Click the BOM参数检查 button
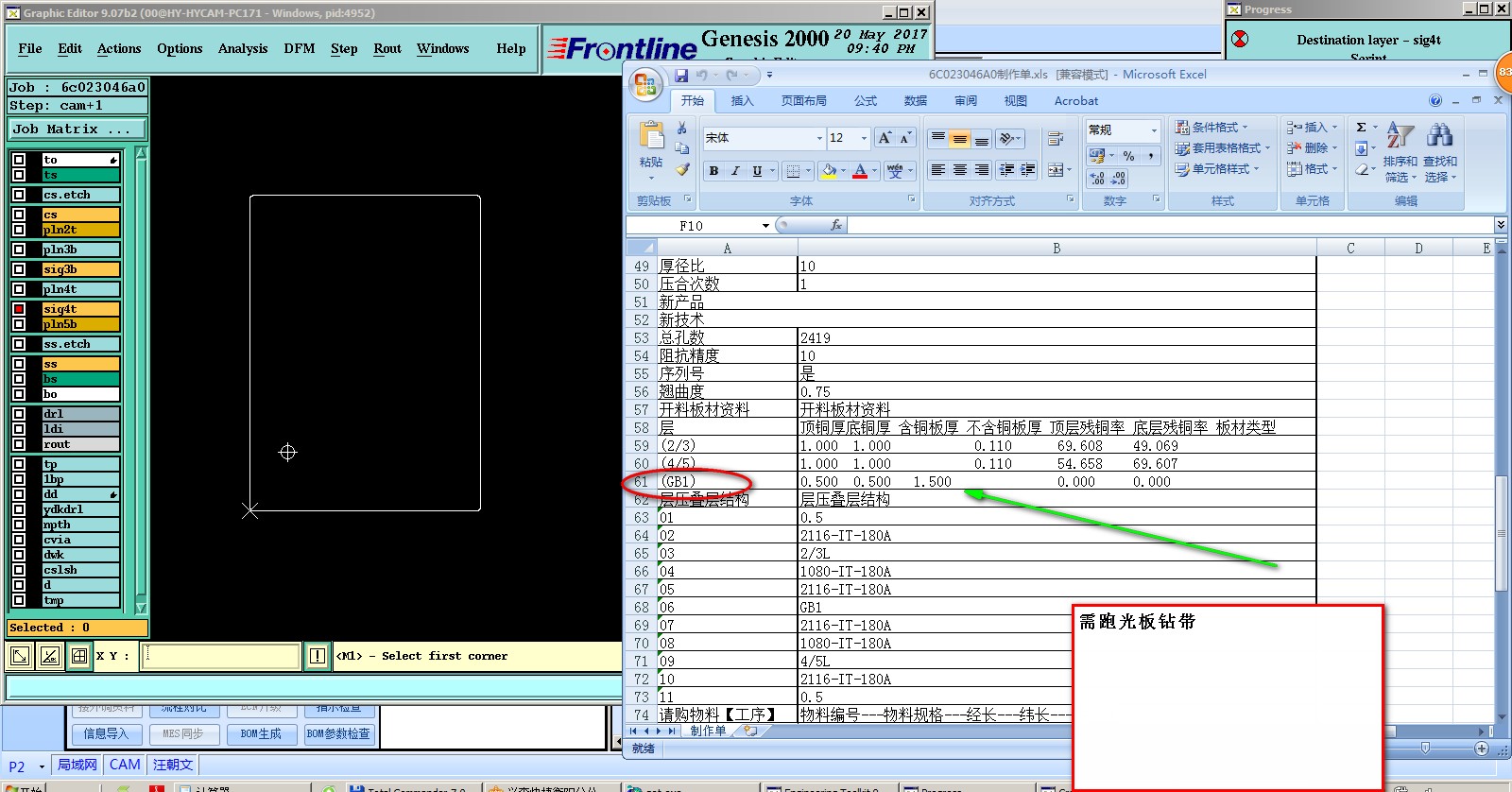This screenshot has width=1512, height=792. [x=338, y=734]
